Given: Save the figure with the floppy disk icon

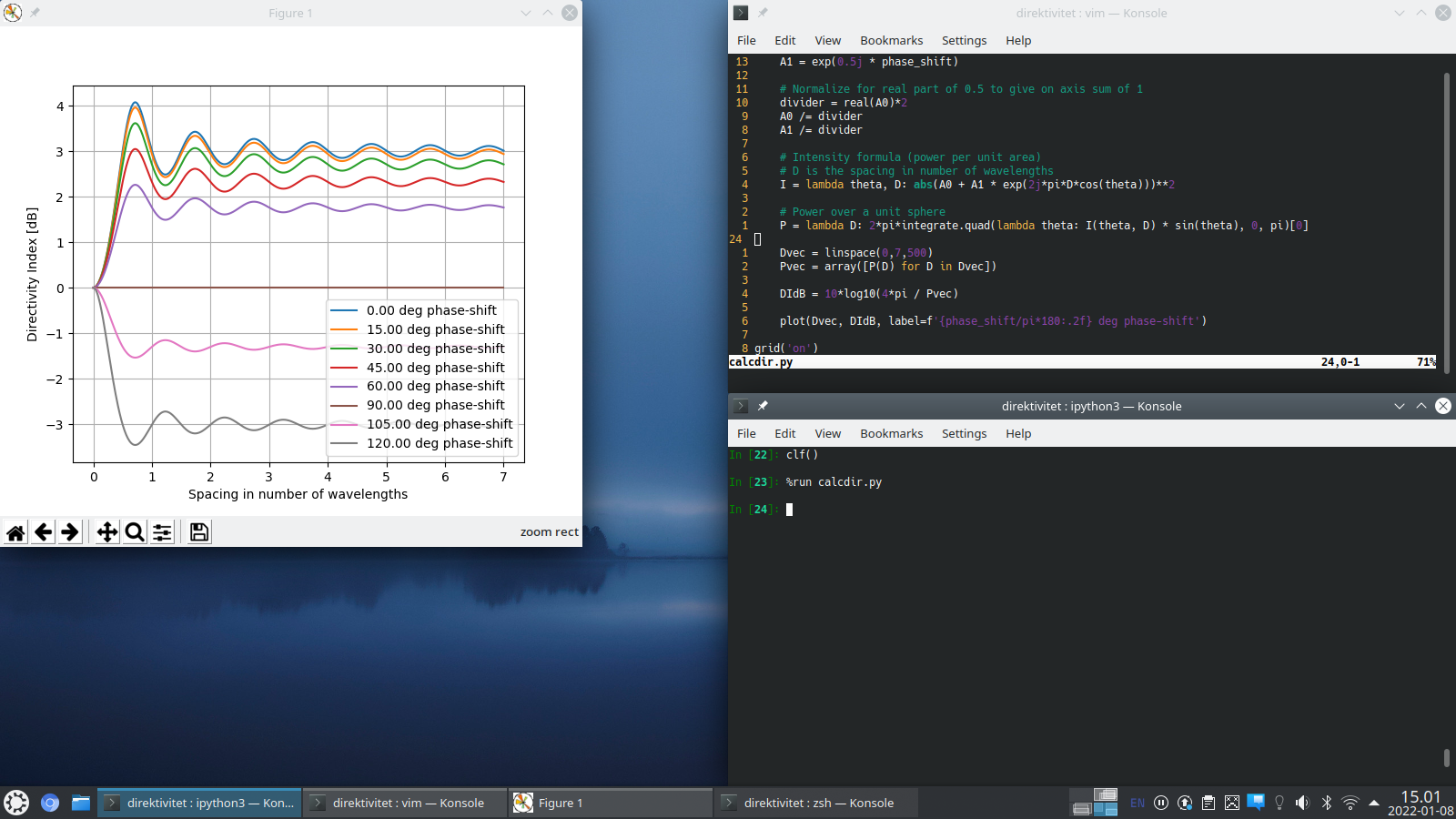Looking at the screenshot, I should coord(199,532).
